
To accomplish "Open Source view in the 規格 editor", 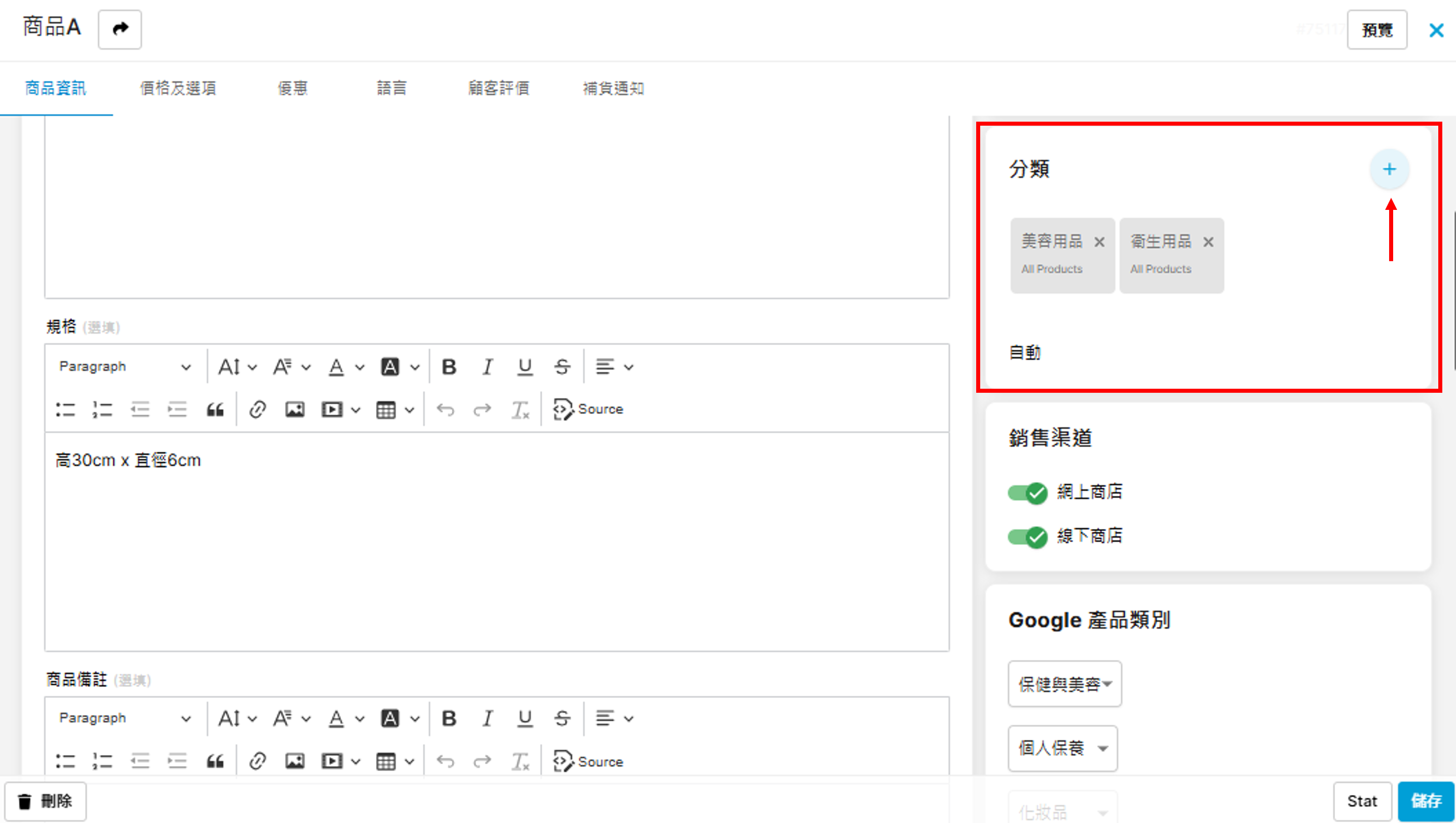I will 588,409.
